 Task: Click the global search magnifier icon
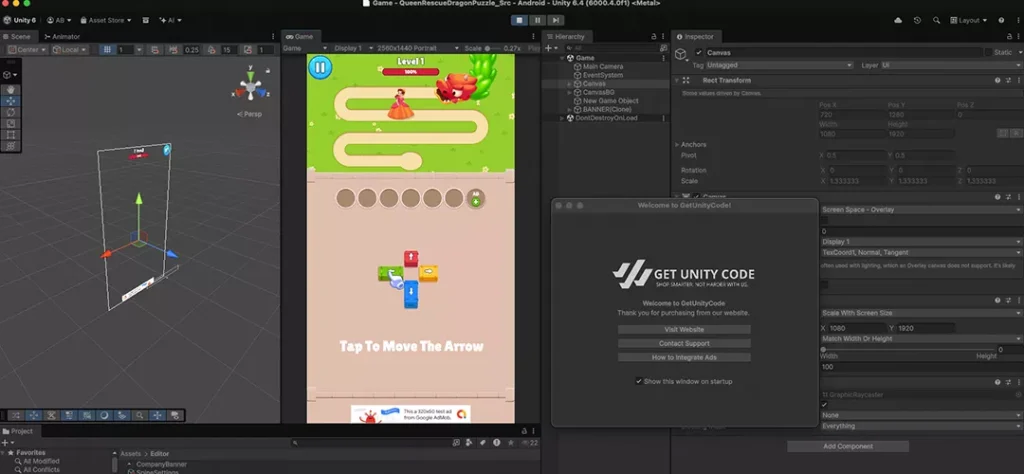point(936,20)
